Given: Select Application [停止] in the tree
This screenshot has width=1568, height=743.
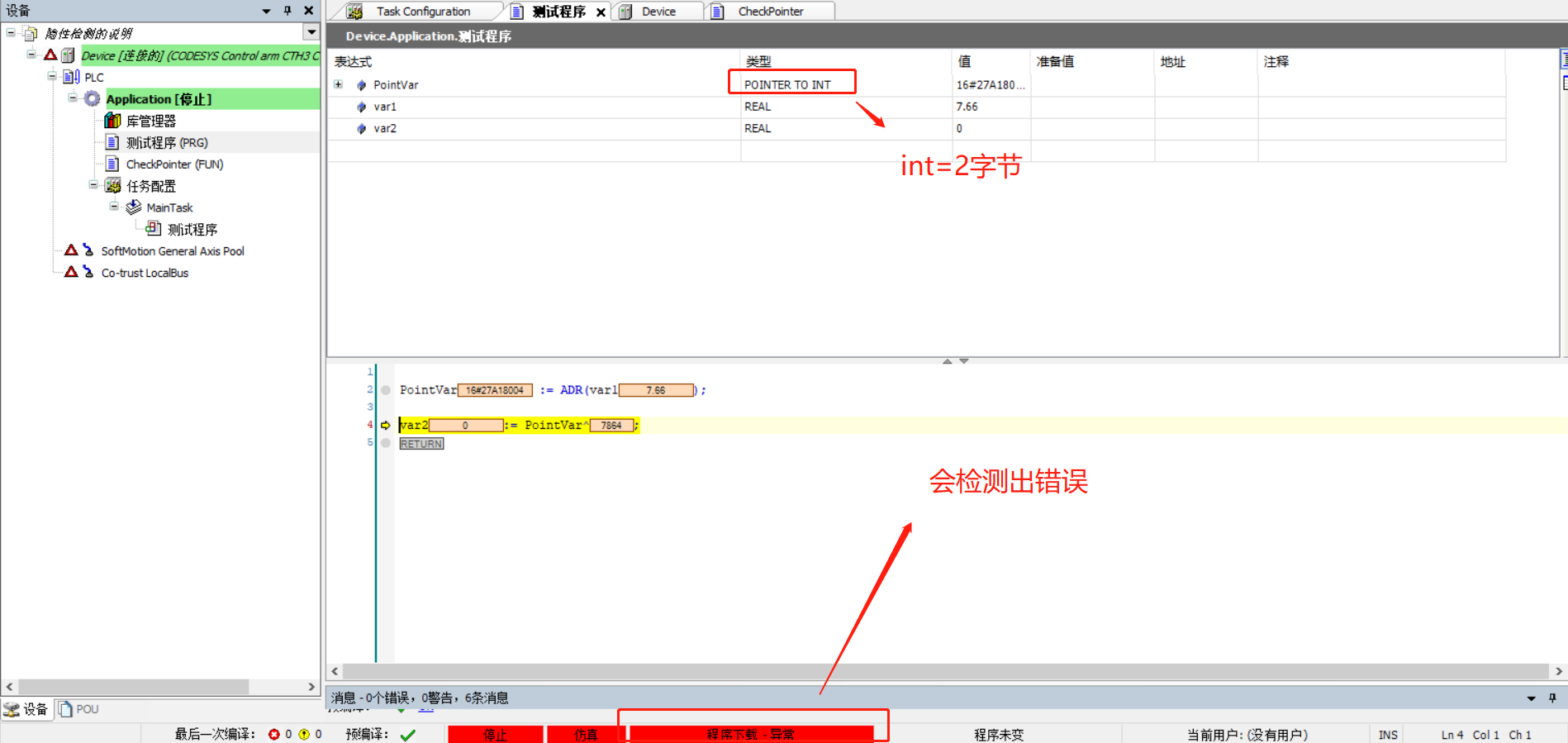Looking at the screenshot, I should coord(159,98).
